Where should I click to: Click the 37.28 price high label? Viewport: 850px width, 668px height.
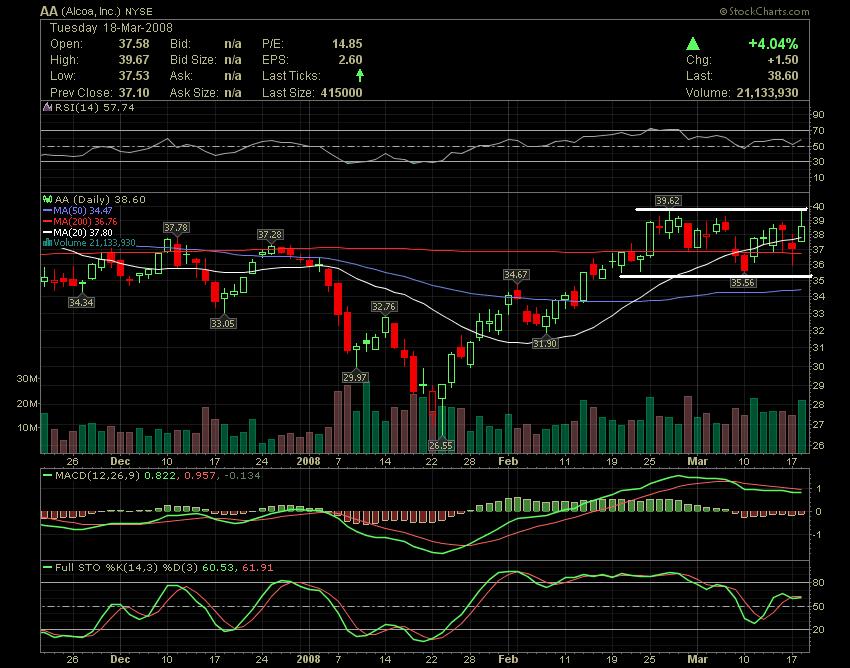pyautogui.click(x=270, y=235)
